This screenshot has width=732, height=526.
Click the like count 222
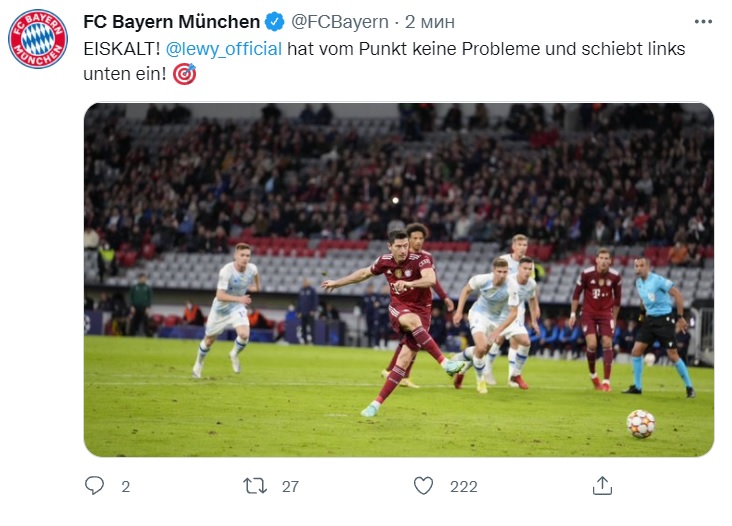click(463, 487)
